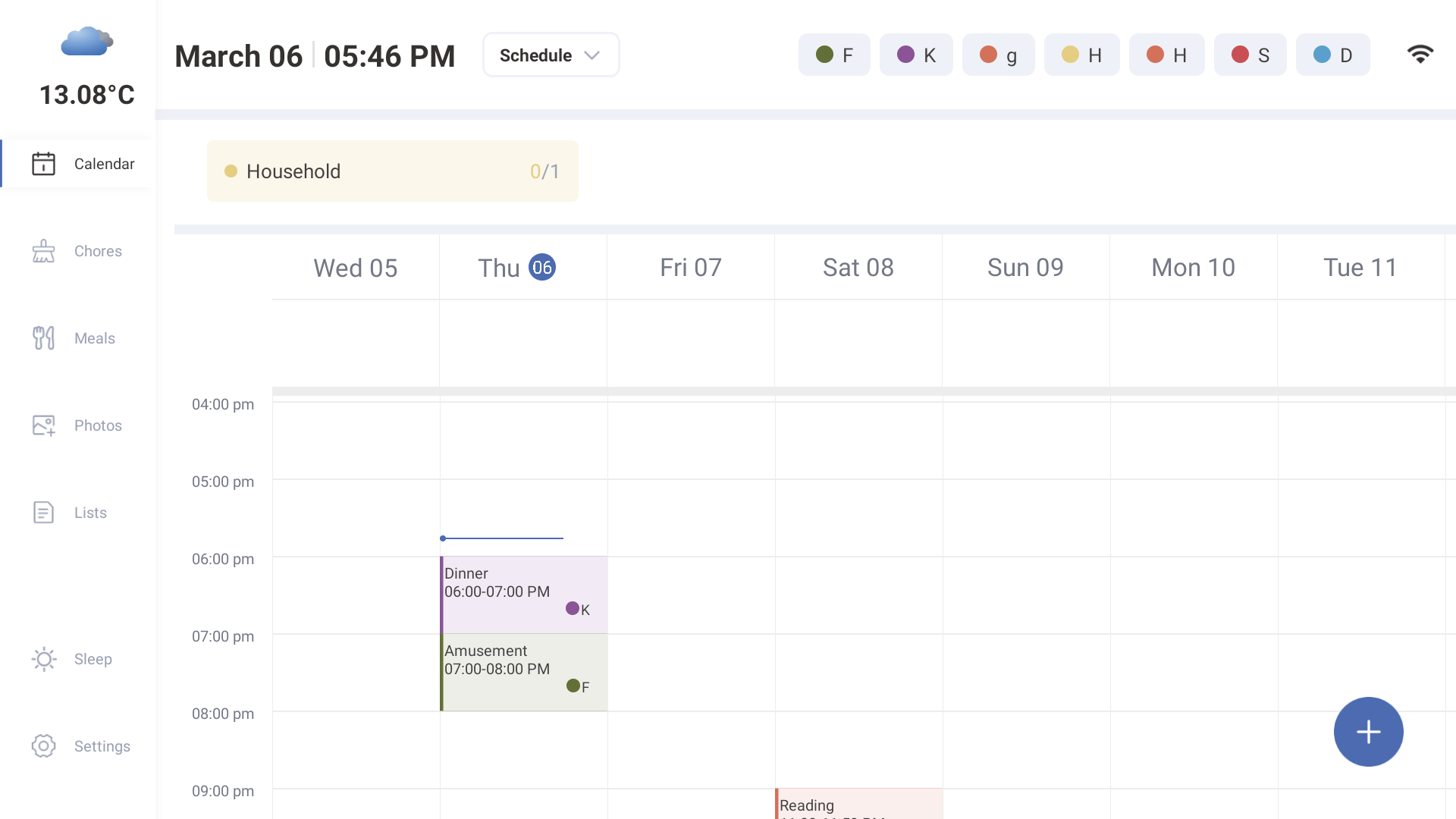Toggle the blue D member filter
1456x819 pixels.
pyautogui.click(x=1332, y=55)
